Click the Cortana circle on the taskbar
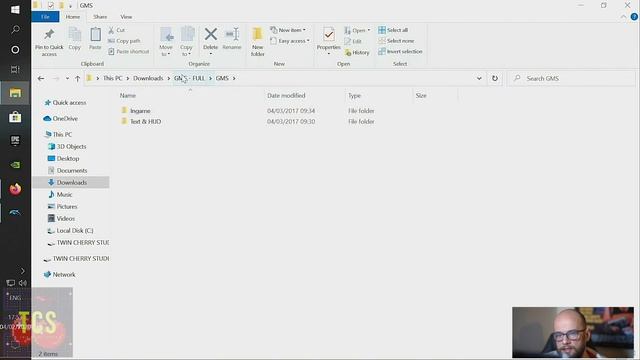Viewport: 640px width, 360px height. click(x=15, y=50)
